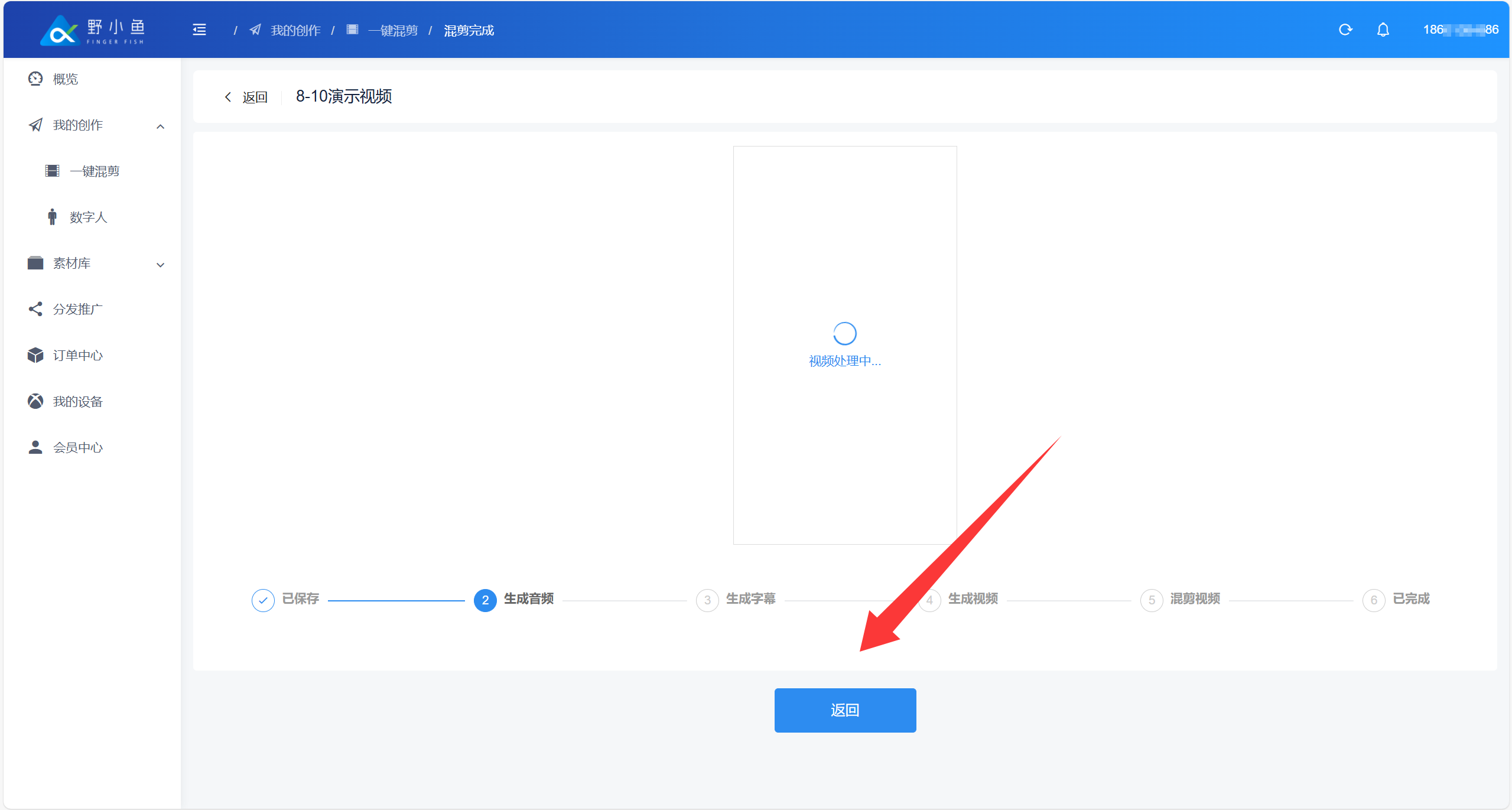1512x810 pixels.
Task: Select 一键混剪 in the sidebar
Action: point(94,171)
